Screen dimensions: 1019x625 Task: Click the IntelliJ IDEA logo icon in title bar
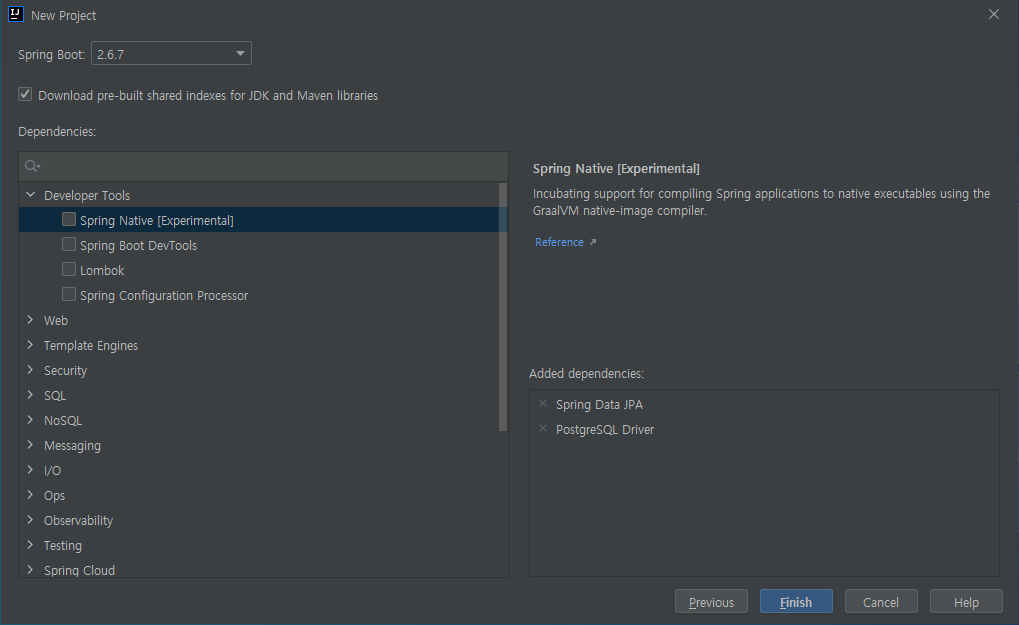pos(16,14)
